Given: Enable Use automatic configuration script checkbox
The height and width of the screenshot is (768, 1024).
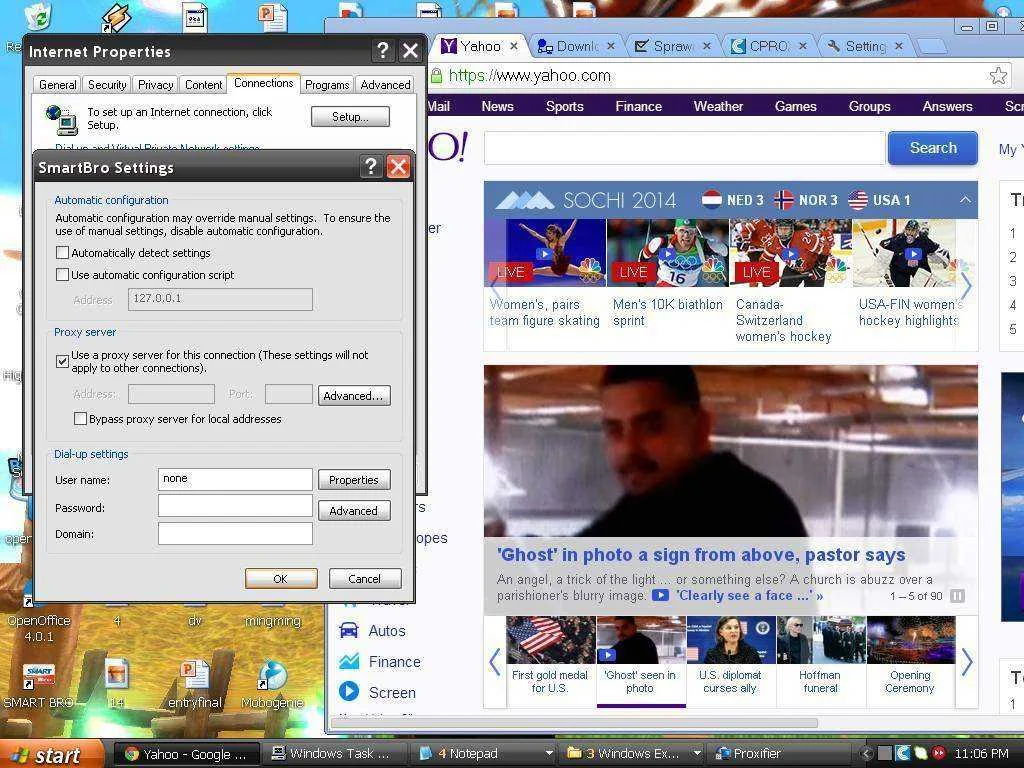Looking at the screenshot, I should [63, 275].
